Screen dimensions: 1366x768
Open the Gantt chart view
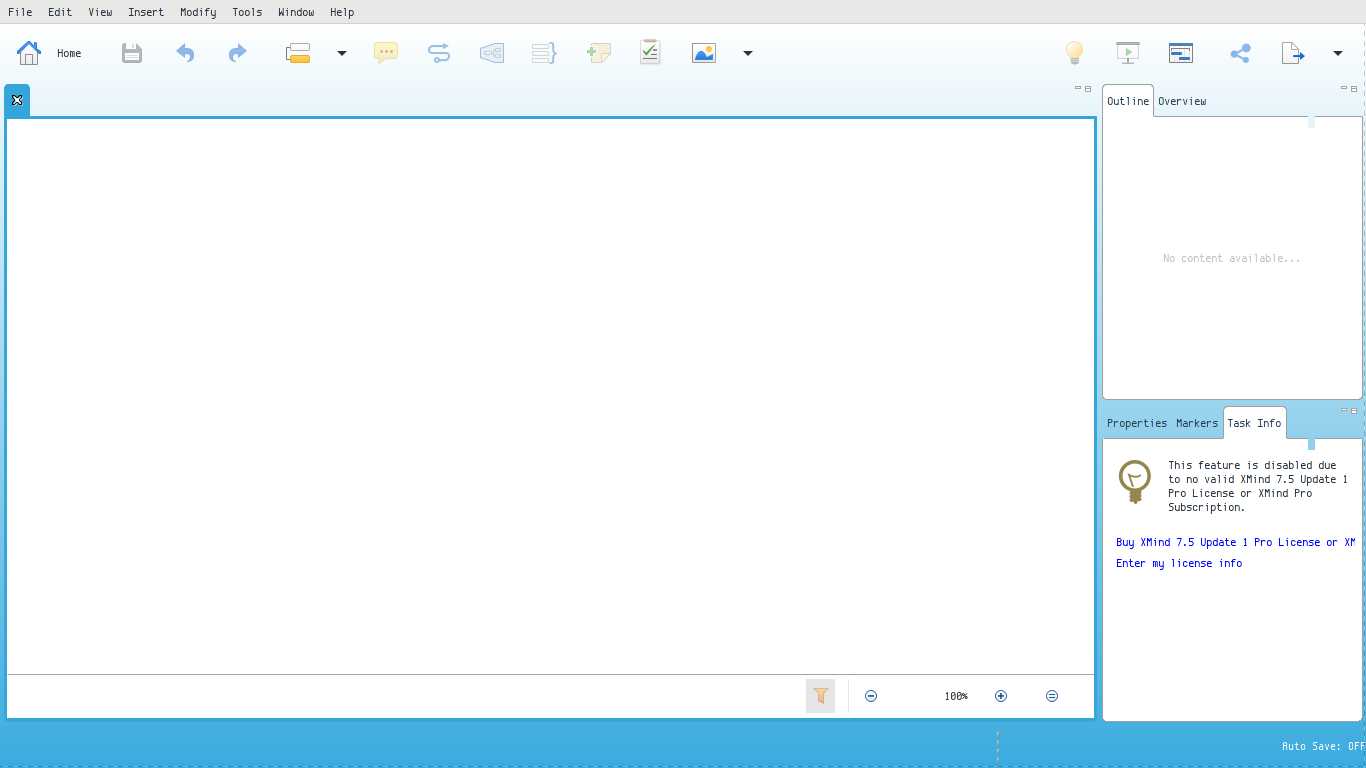pos(1181,53)
